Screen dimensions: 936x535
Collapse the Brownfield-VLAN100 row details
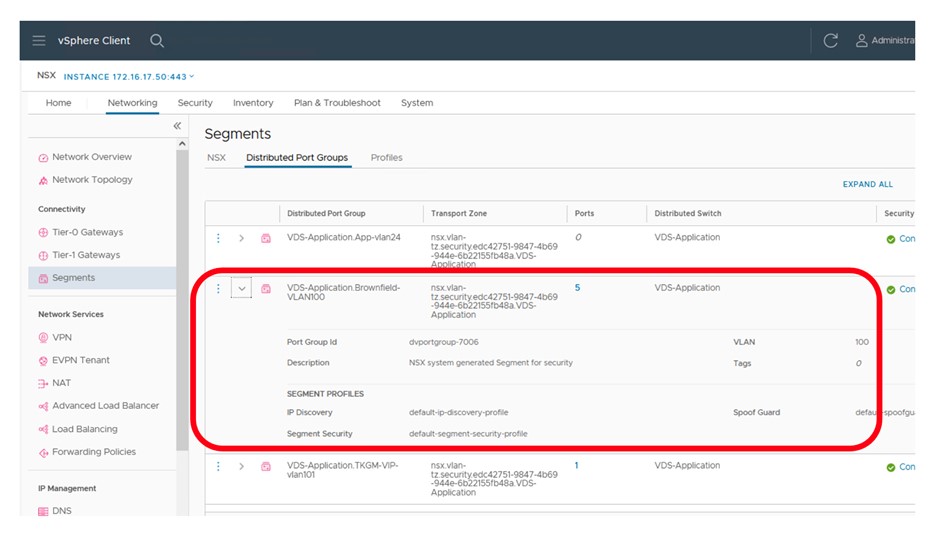click(241, 288)
